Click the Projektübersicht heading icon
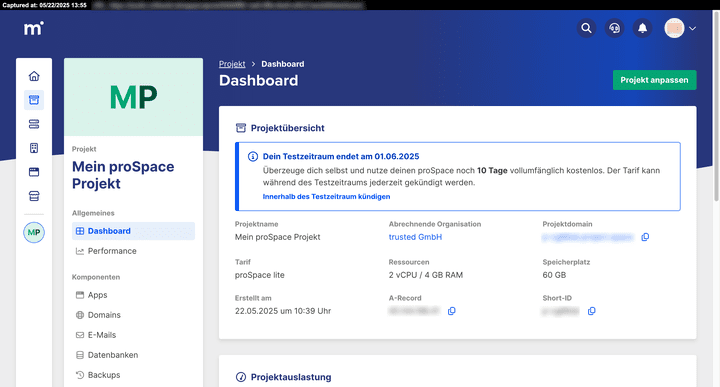 (241, 128)
